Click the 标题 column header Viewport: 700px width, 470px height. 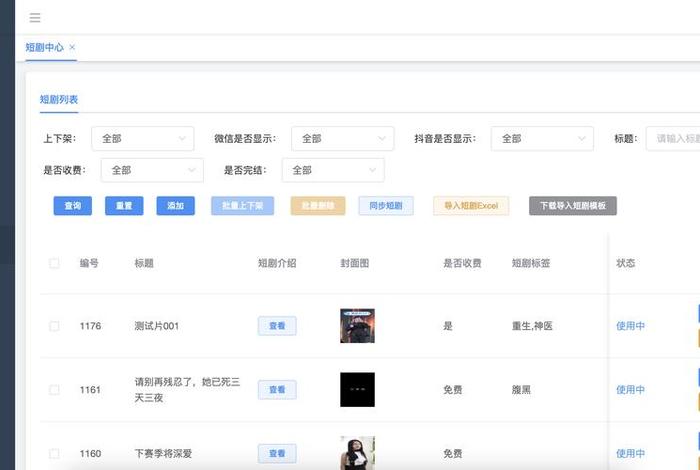(144, 263)
